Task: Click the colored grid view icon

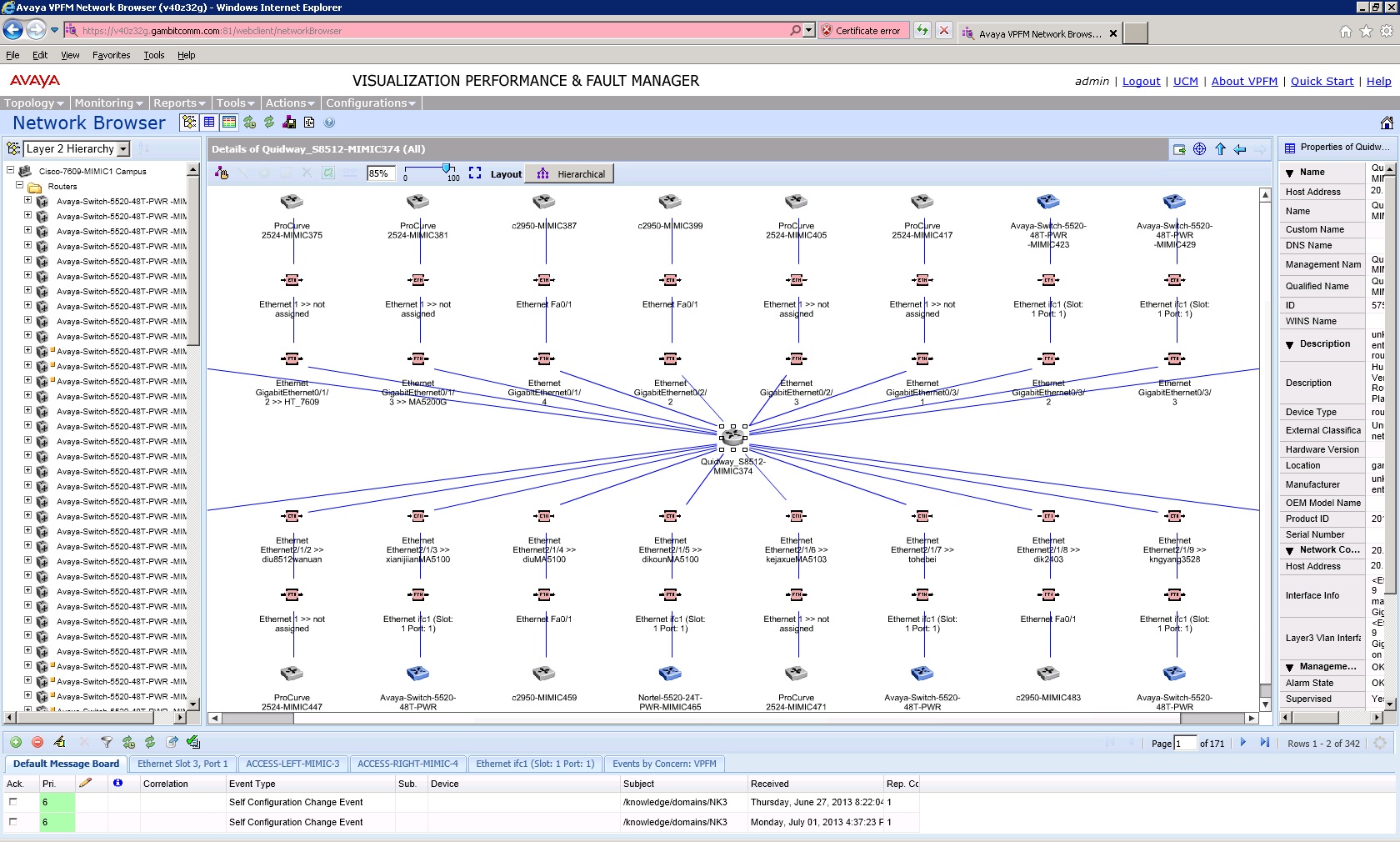Action: coord(228,123)
